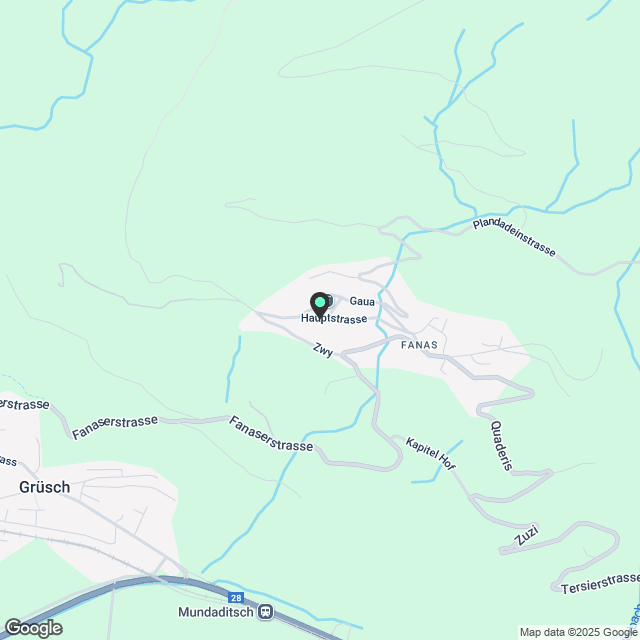This screenshot has height=640, width=640.
Task: Open the Map data ©2025 Google attribution
Action: [x=578, y=632]
